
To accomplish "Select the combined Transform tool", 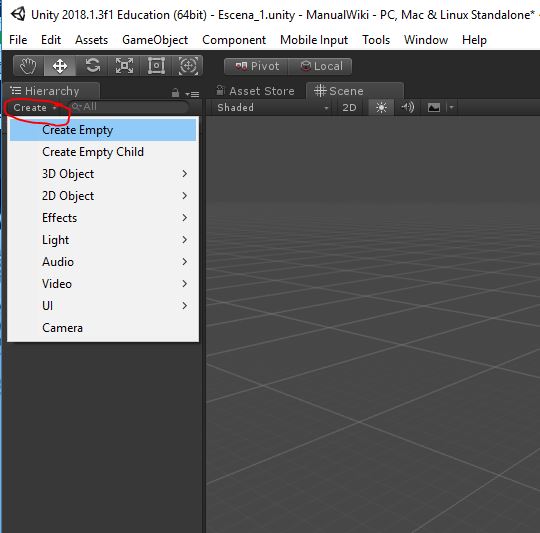I will coord(188,66).
